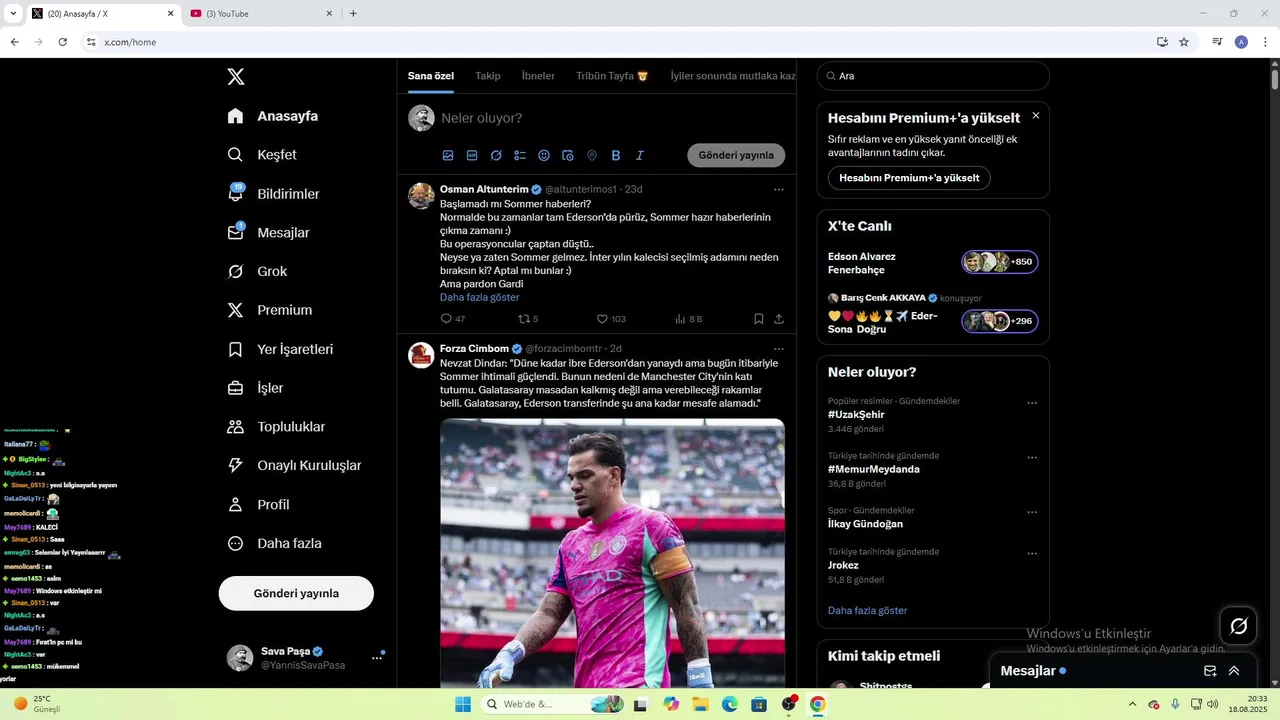Open Topluluklar communities
This screenshot has width=1280, height=720.
pos(276,427)
